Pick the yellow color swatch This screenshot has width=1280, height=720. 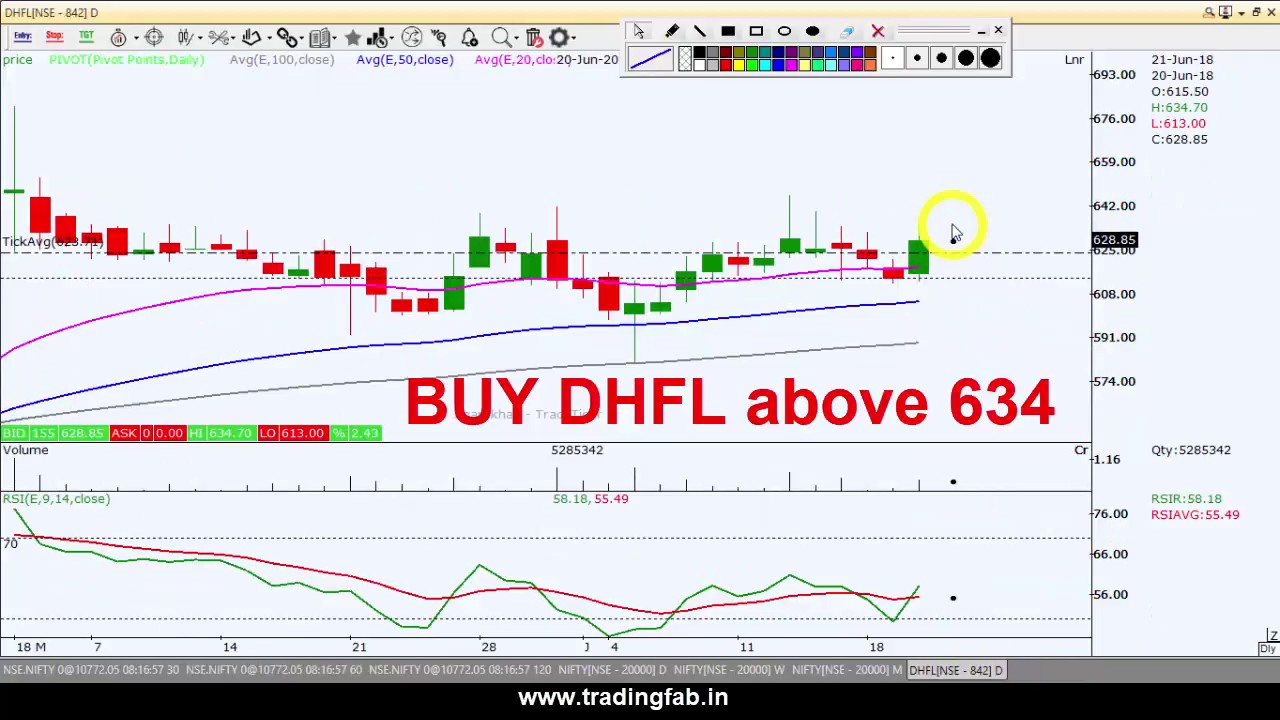(739, 65)
